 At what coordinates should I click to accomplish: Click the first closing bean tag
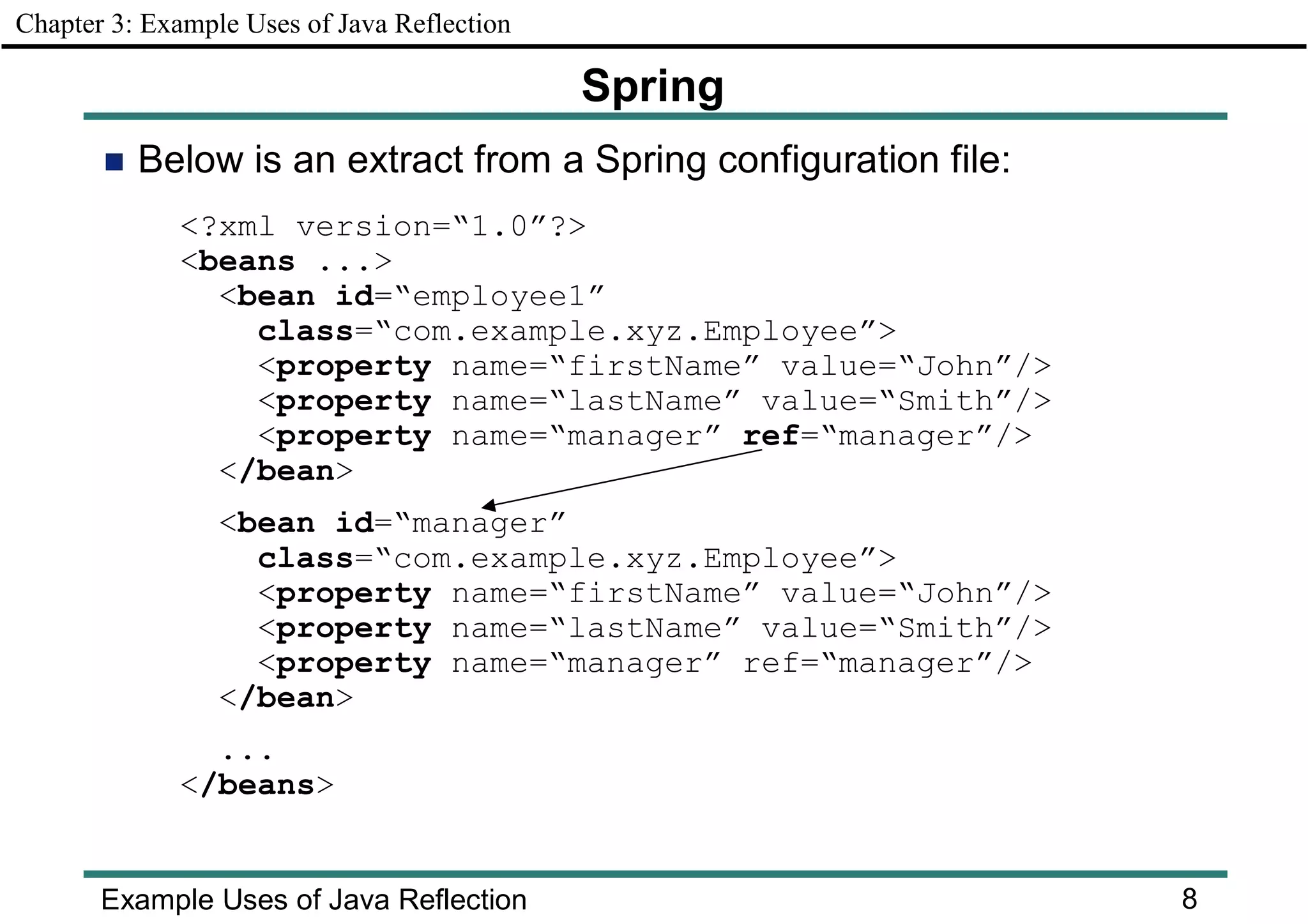(285, 471)
